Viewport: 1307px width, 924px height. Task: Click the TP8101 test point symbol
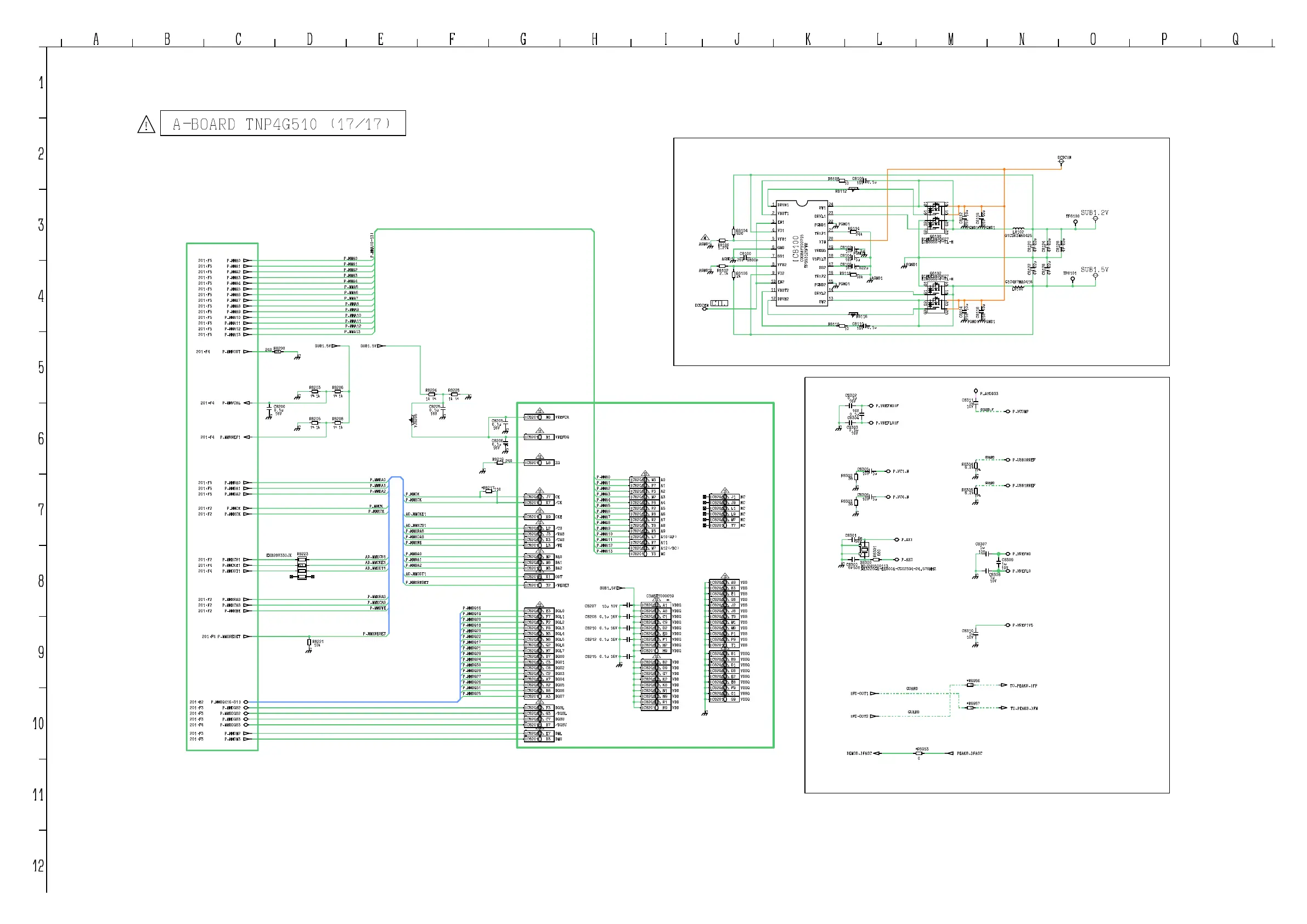pyautogui.click(x=1073, y=279)
